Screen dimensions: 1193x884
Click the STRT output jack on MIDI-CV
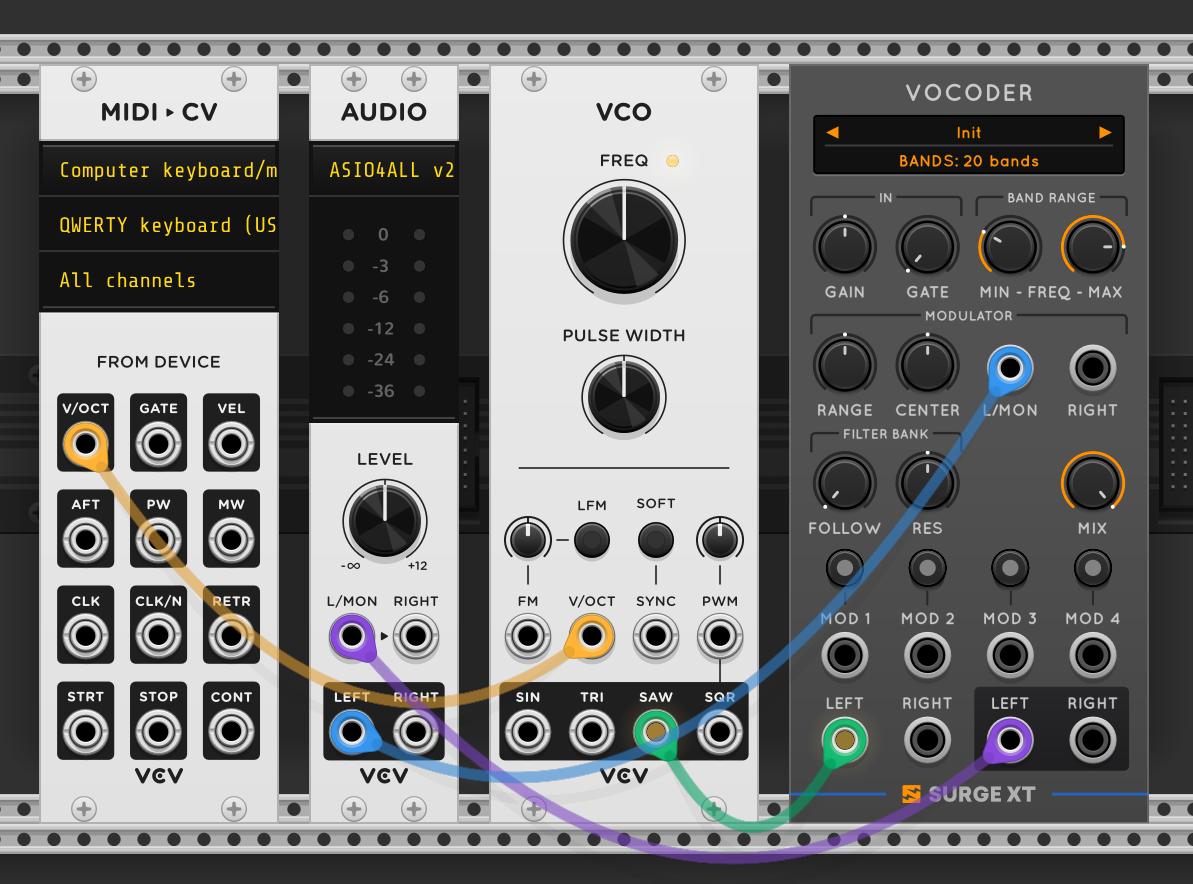(x=85, y=733)
